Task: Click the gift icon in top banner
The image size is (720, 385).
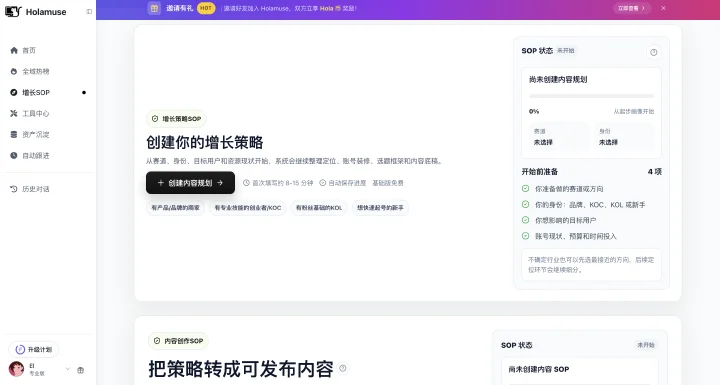Action: pyautogui.click(x=154, y=8)
